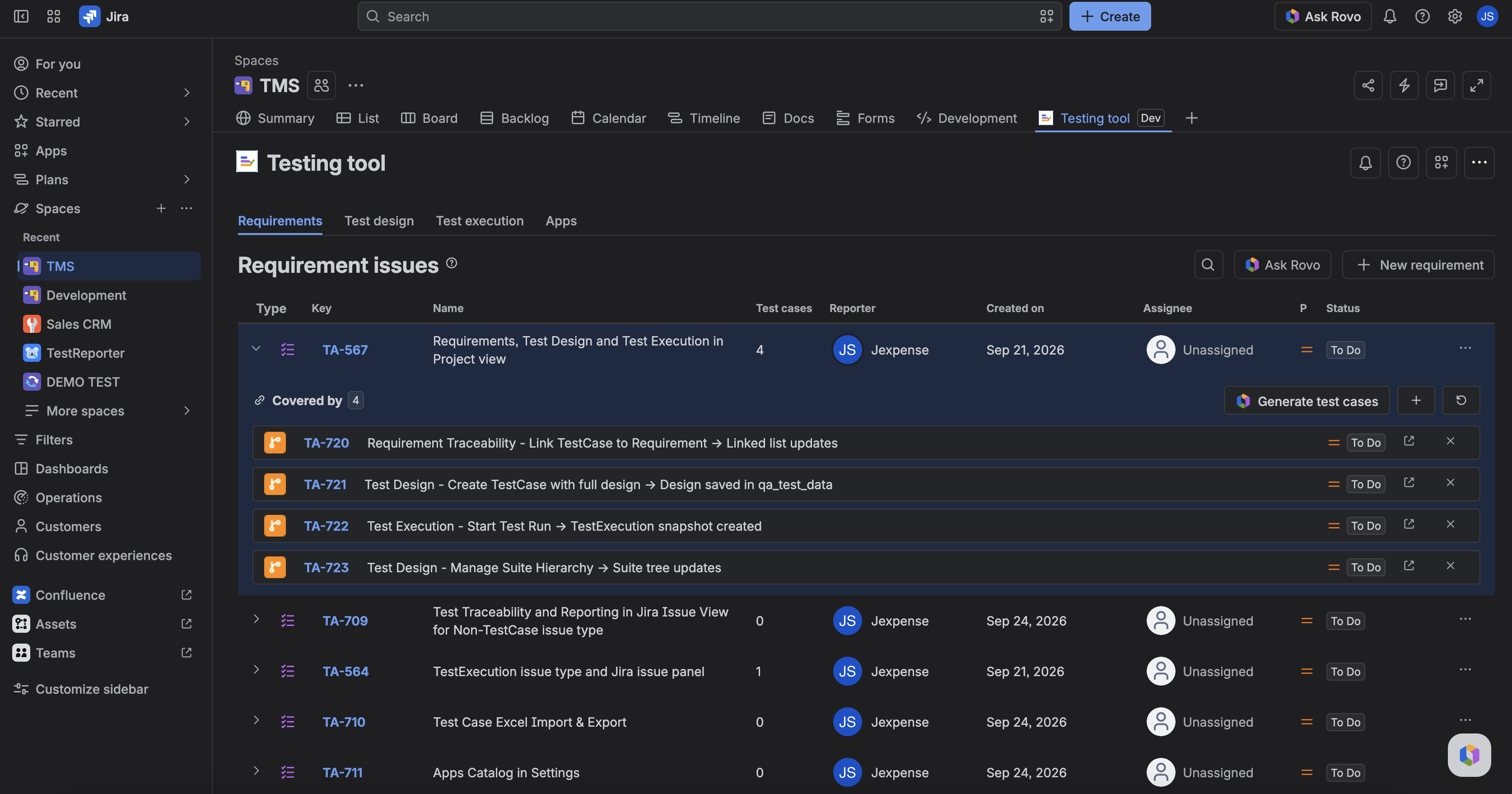The height and width of the screenshot is (794, 1512).
Task: Expand the Recent sidebar section
Action: (x=187, y=93)
